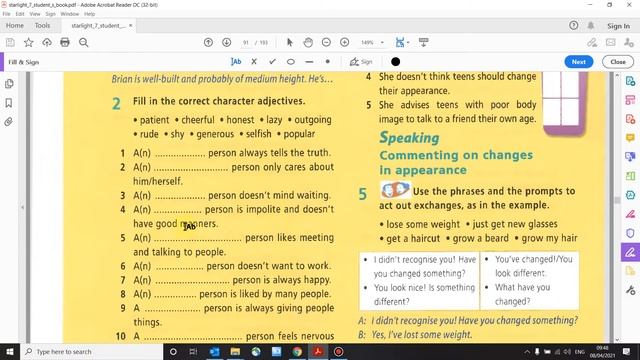
Task: Activate the selection arrow tool
Action: coord(290,42)
